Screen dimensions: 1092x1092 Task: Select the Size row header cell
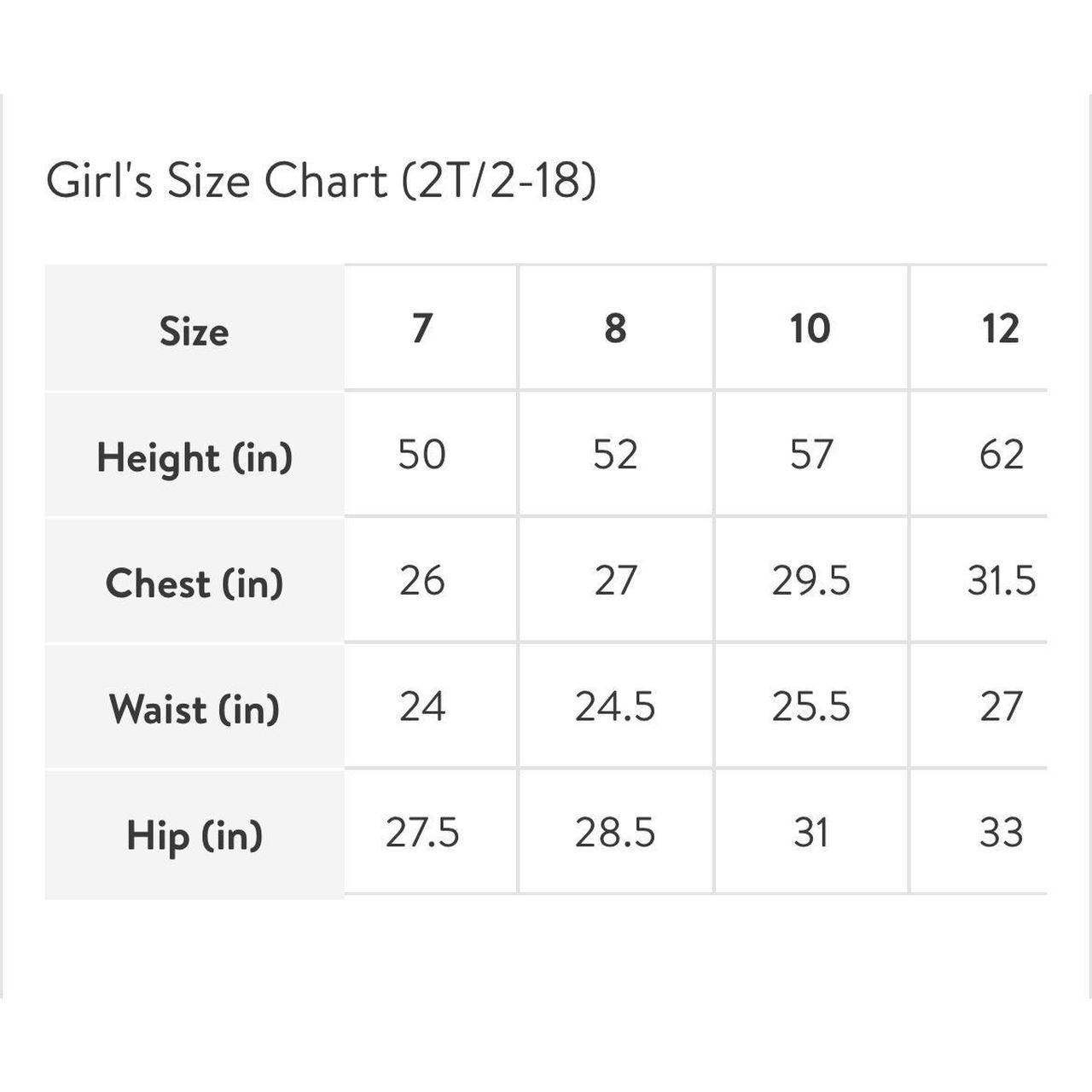coord(194,330)
